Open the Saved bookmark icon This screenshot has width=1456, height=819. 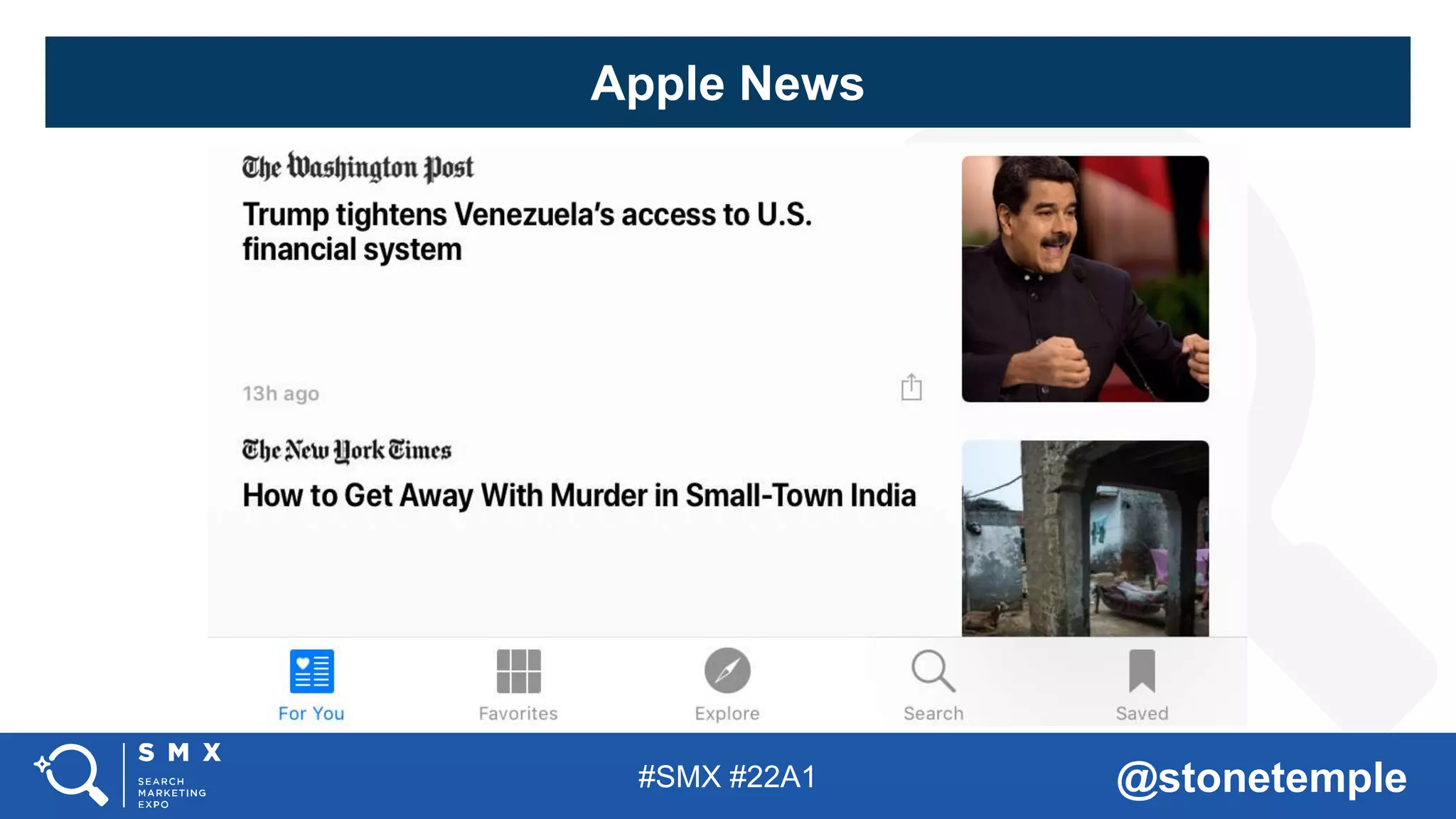pyautogui.click(x=1142, y=670)
